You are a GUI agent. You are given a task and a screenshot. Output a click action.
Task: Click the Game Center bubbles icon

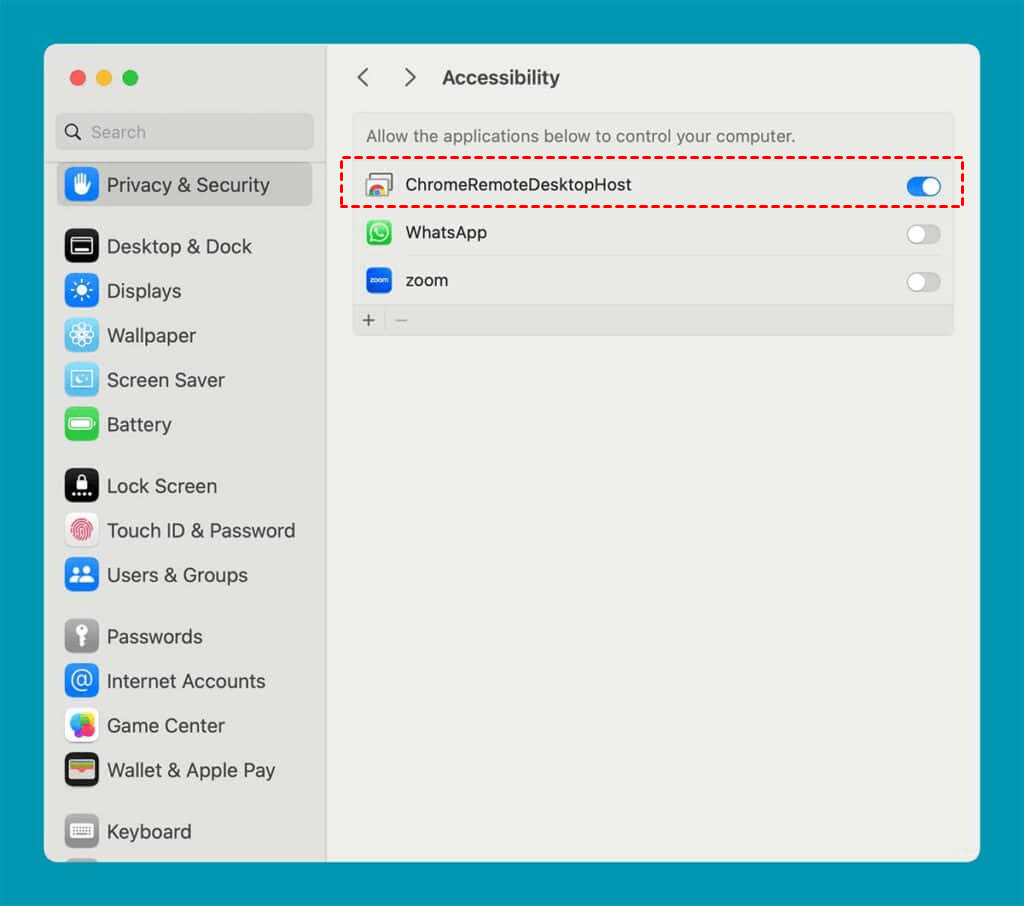coord(82,724)
